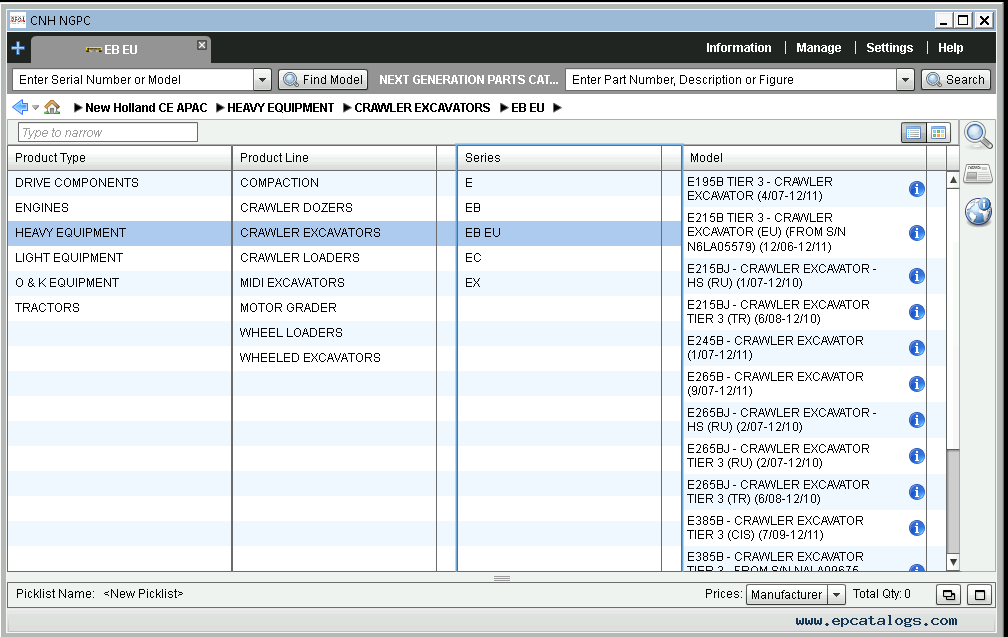
Task: Select the EC series
Action: pos(559,258)
